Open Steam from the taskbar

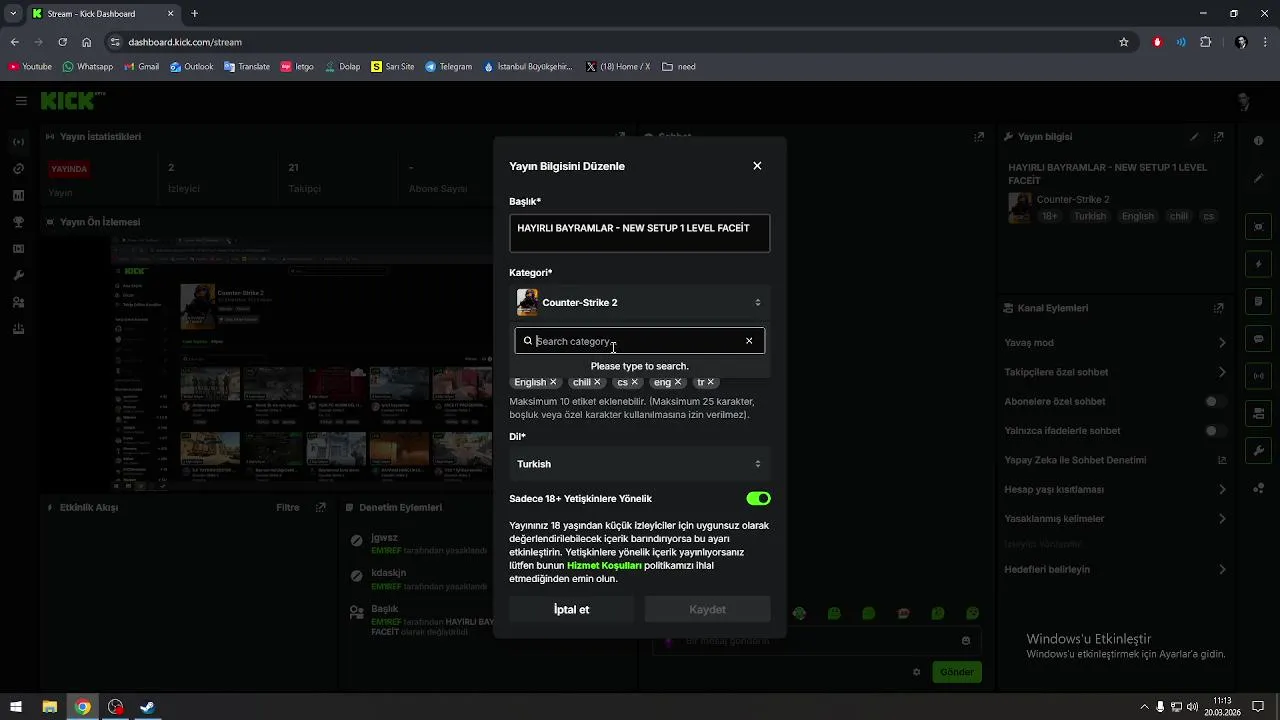tap(147, 707)
